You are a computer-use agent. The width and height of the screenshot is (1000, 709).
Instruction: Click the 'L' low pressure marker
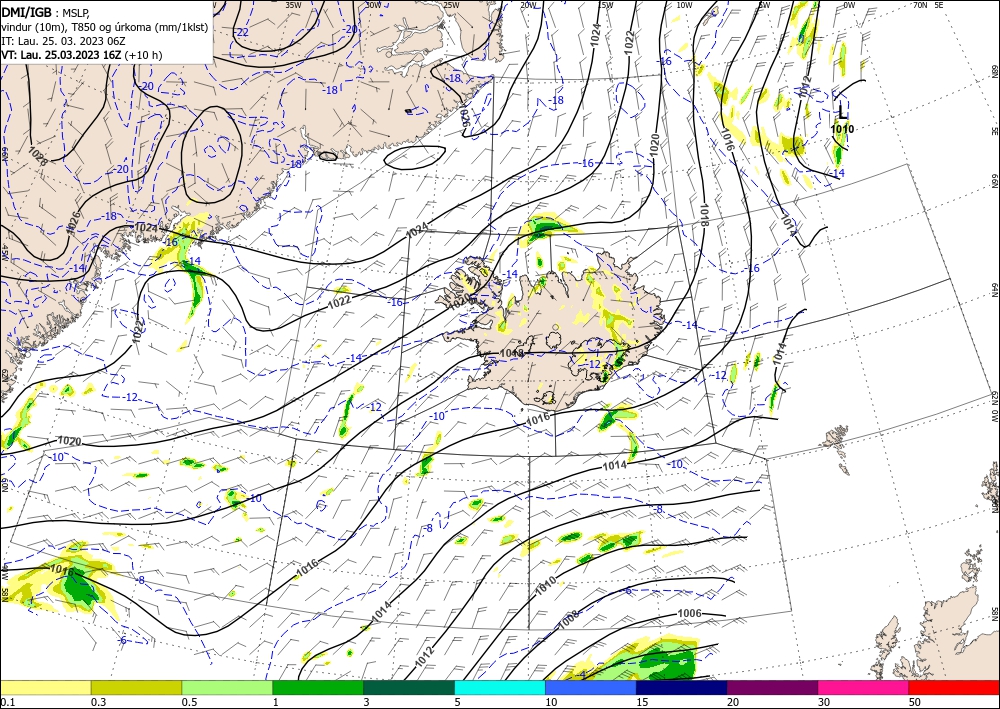(842, 112)
